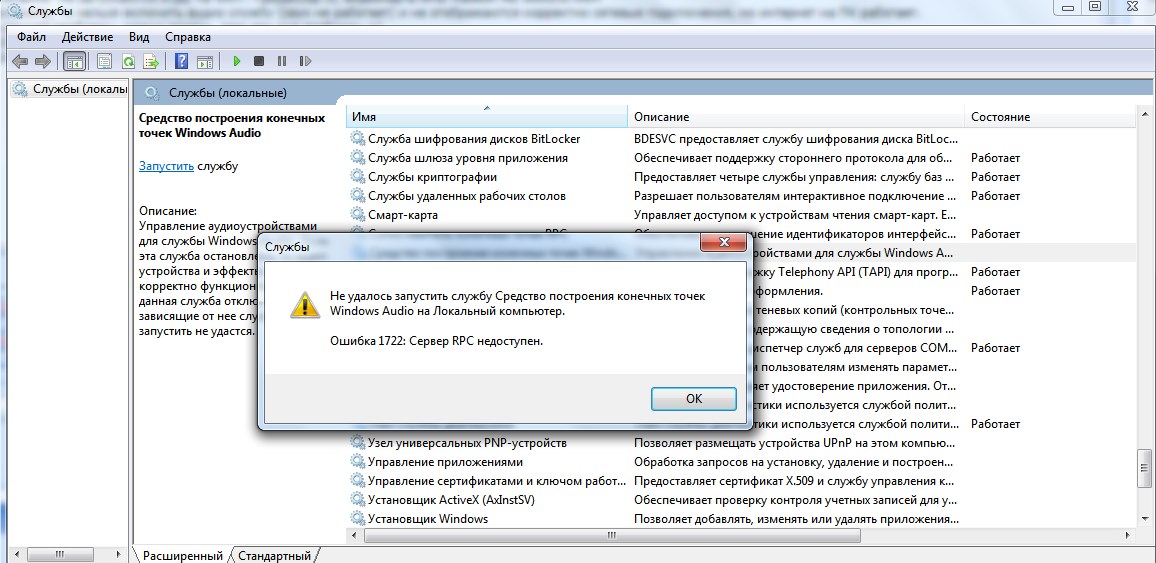Click gear icon beside Смарт-карта
The height and width of the screenshot is (563, 1156).
(358, 214)
